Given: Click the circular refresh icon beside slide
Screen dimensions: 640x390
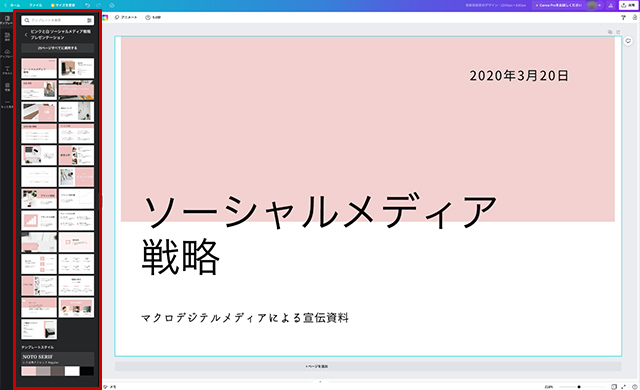Looking at the screenshot, I should click(x=628, y=40).
